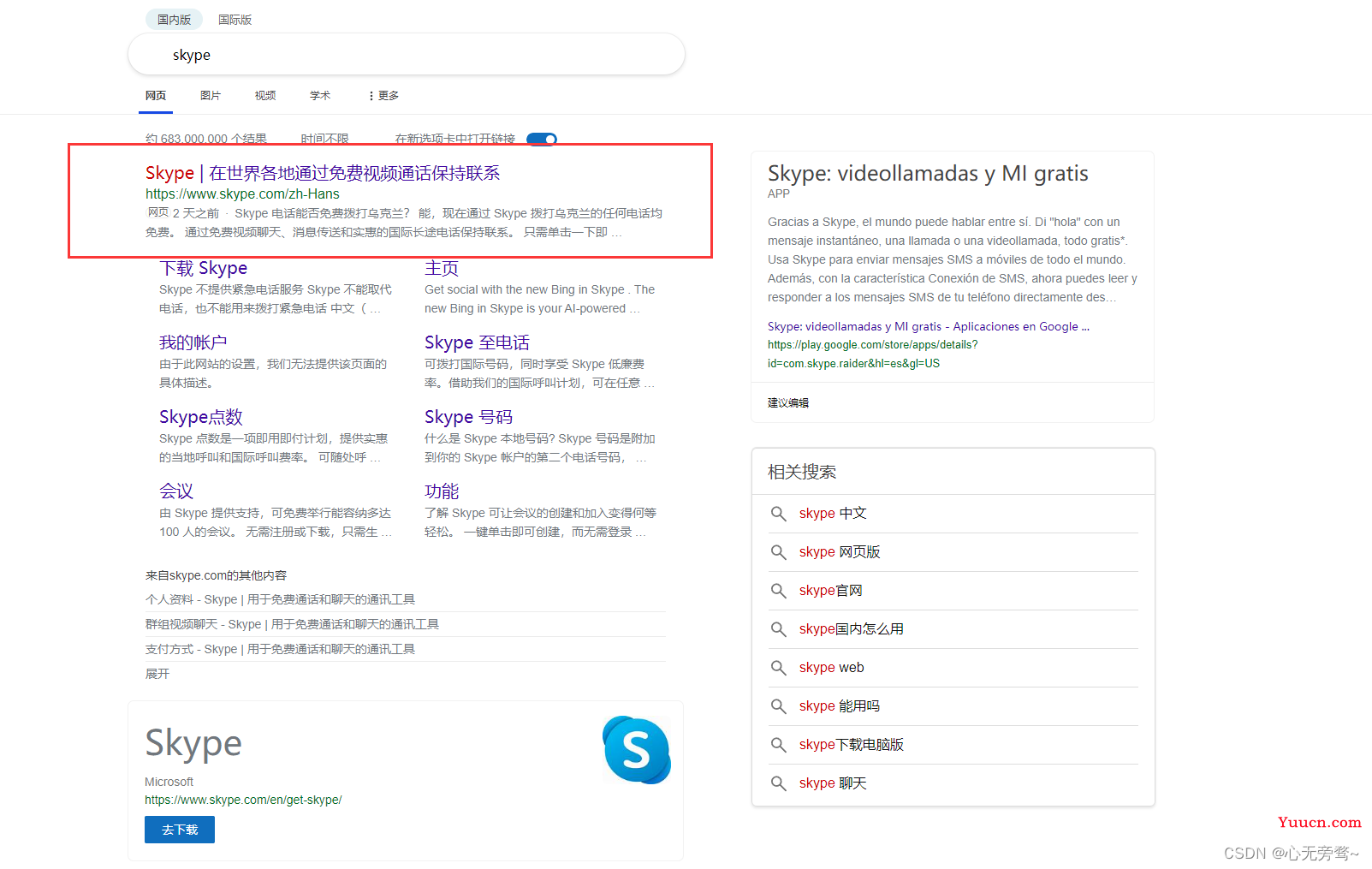Screen dimensions: 1372x869
Task: Open the 个人资料 - Skype link
Action: [280, 599]
